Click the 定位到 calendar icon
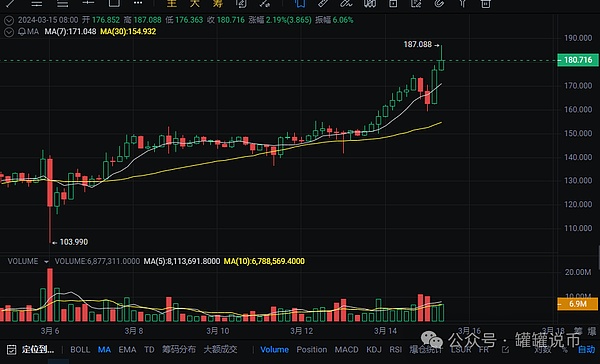Viewport: 600px width, 364px height. 11,349
